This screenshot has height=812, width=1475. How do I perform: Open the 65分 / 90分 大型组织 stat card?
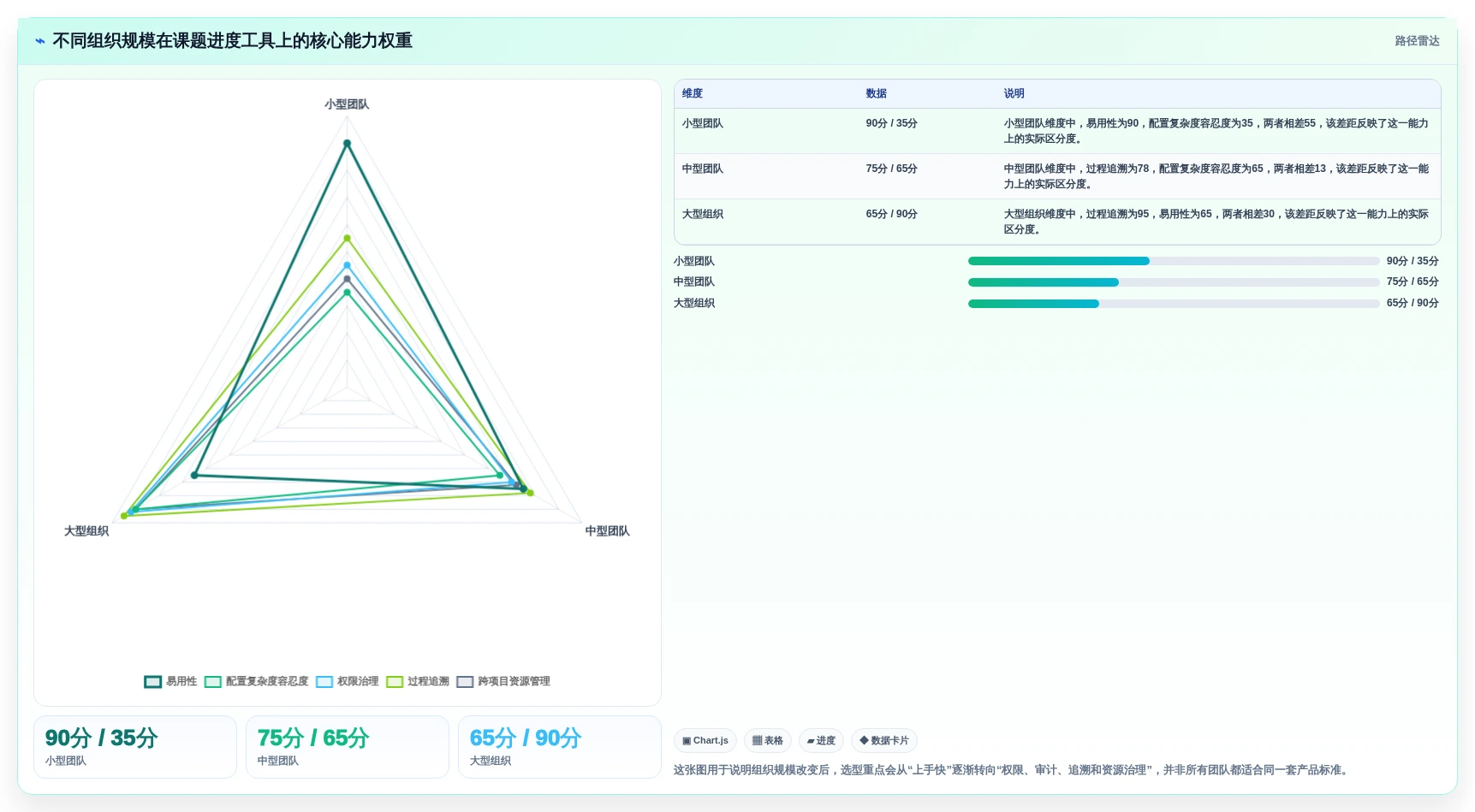pyautogui.click(x=560, y=747)
